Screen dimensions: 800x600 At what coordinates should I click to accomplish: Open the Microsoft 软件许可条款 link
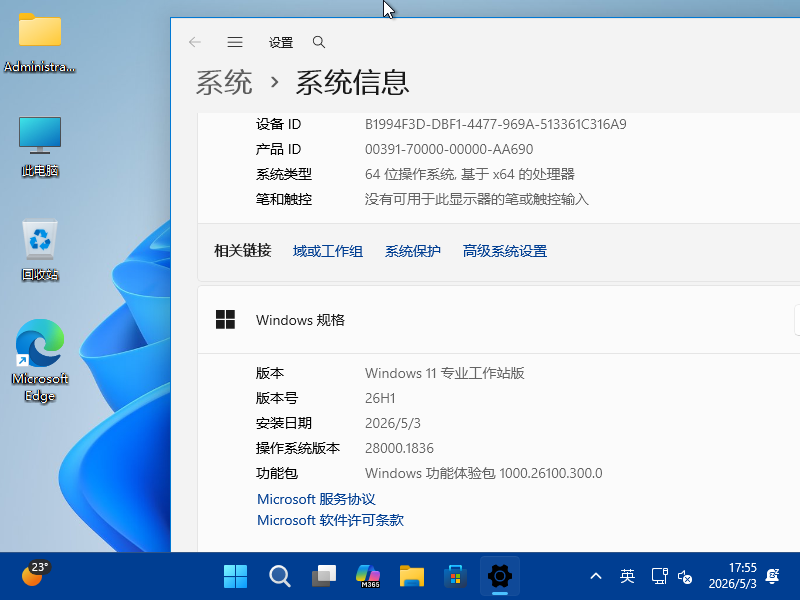point(330,520)
